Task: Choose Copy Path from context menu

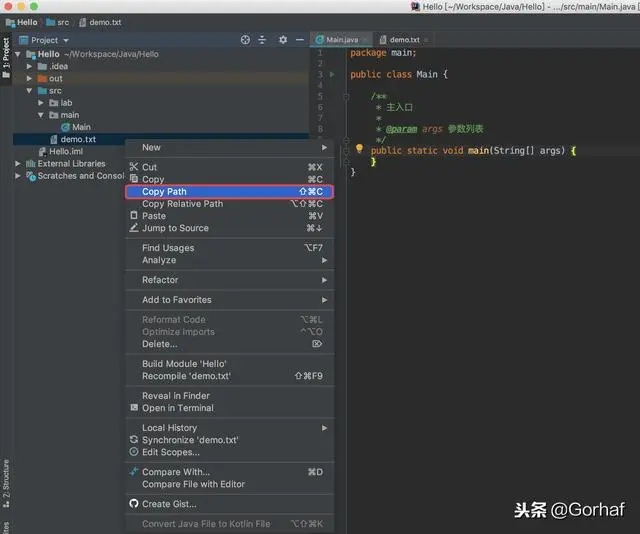Action: (x=230, y=191)
